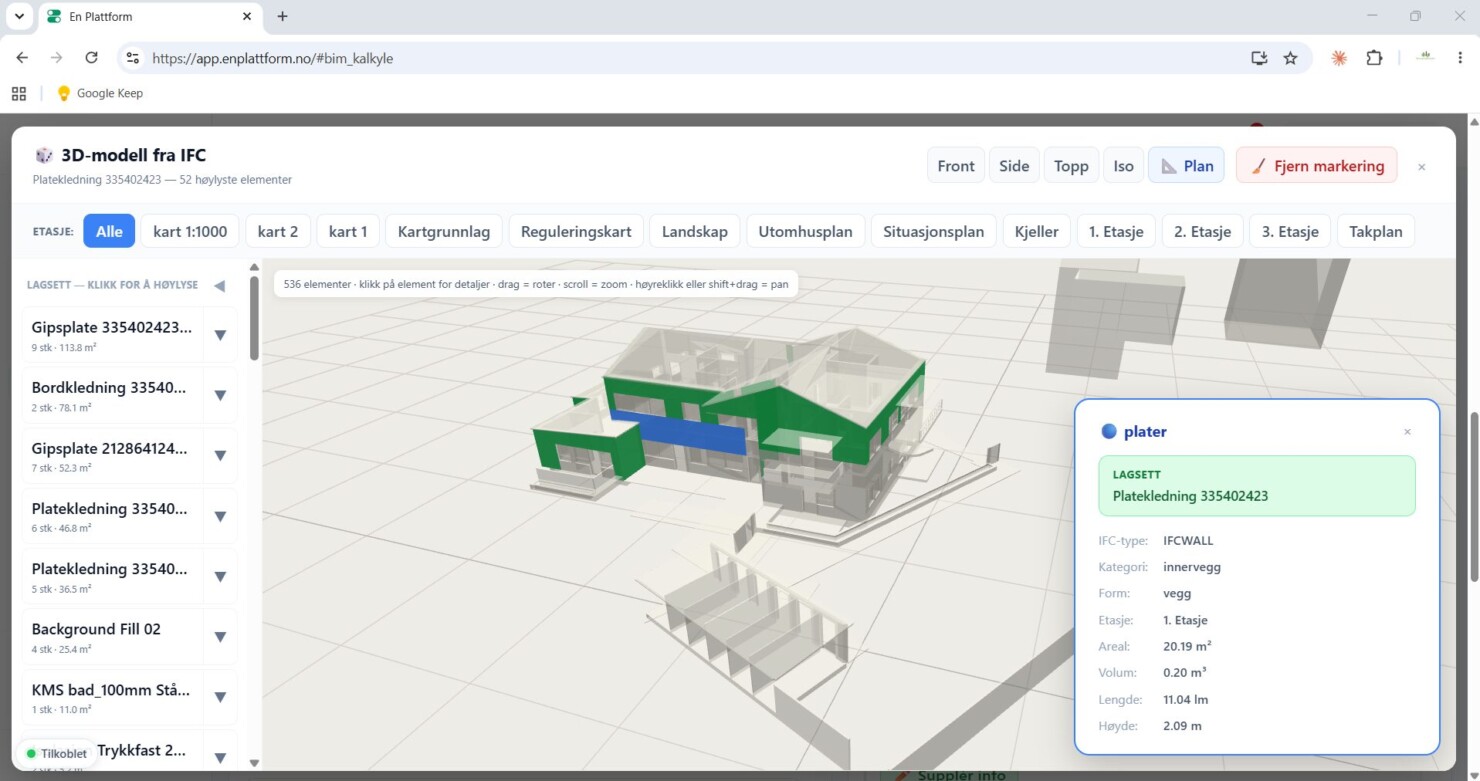Expand the Gipsplate 212864124 dropdown arrow
This screenshot has height=781, width=1480.
click(220, 456)
